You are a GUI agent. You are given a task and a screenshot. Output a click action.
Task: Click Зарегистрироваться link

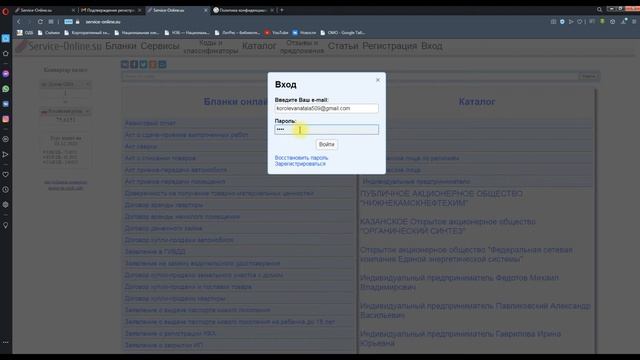click(300, 164)
